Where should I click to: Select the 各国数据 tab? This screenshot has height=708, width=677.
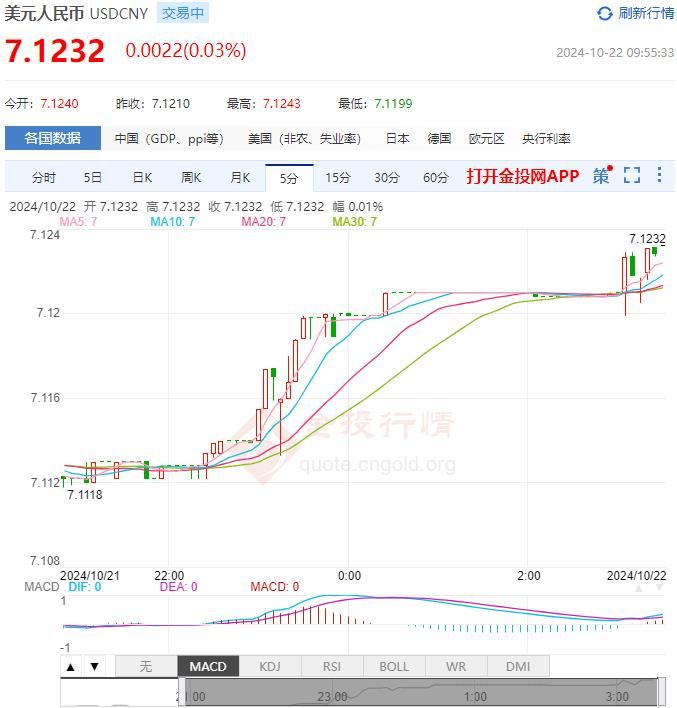[53, 138]
